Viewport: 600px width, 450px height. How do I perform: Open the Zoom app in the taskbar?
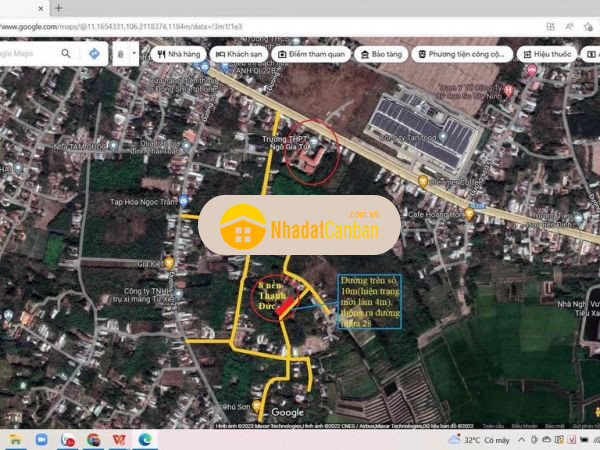pos(43,439)
